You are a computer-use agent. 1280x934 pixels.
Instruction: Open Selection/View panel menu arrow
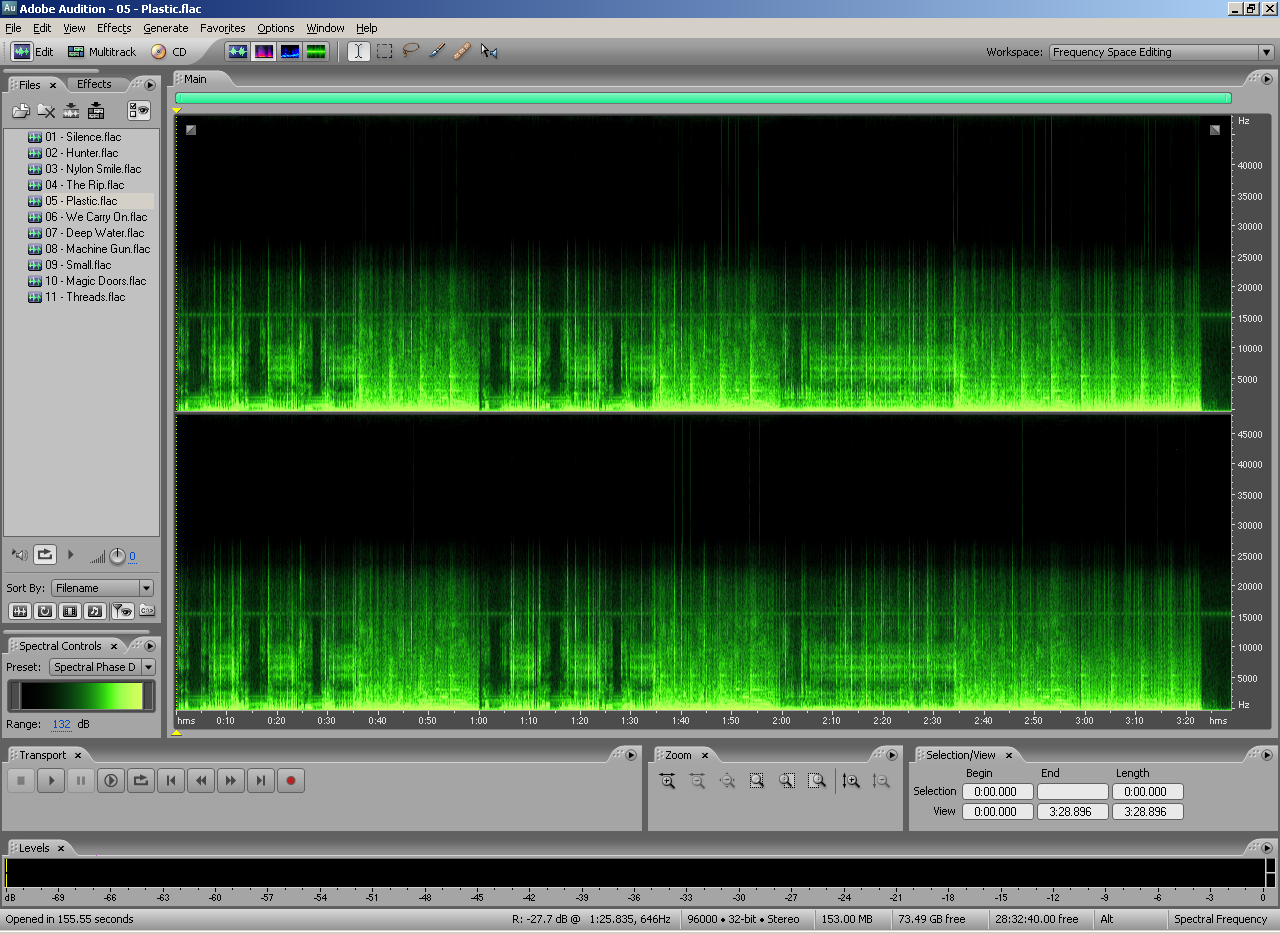(x=1266, y=755)
